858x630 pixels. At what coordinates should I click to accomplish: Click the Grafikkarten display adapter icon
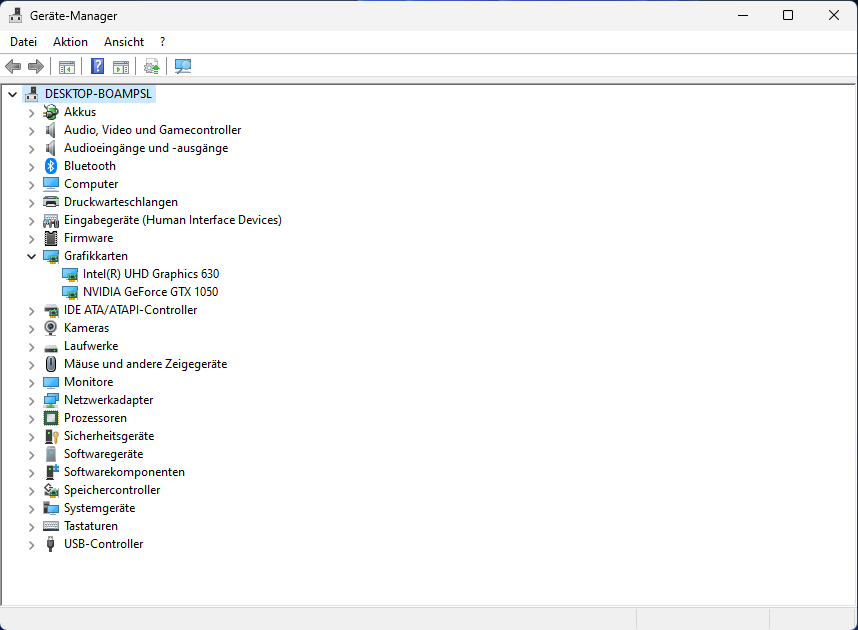click(x=50, y=255)
